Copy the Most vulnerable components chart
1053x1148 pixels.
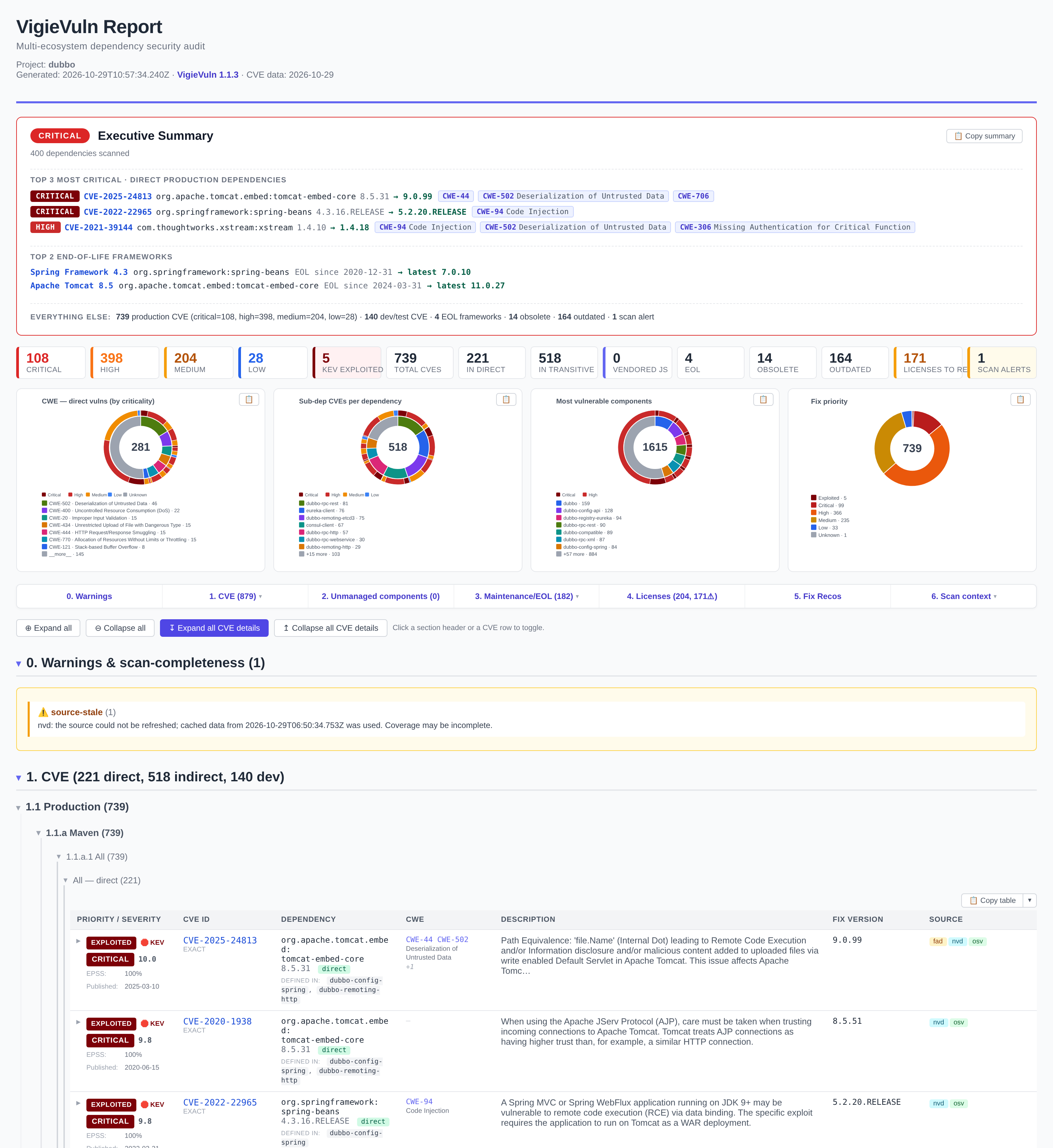coord(763,399)
